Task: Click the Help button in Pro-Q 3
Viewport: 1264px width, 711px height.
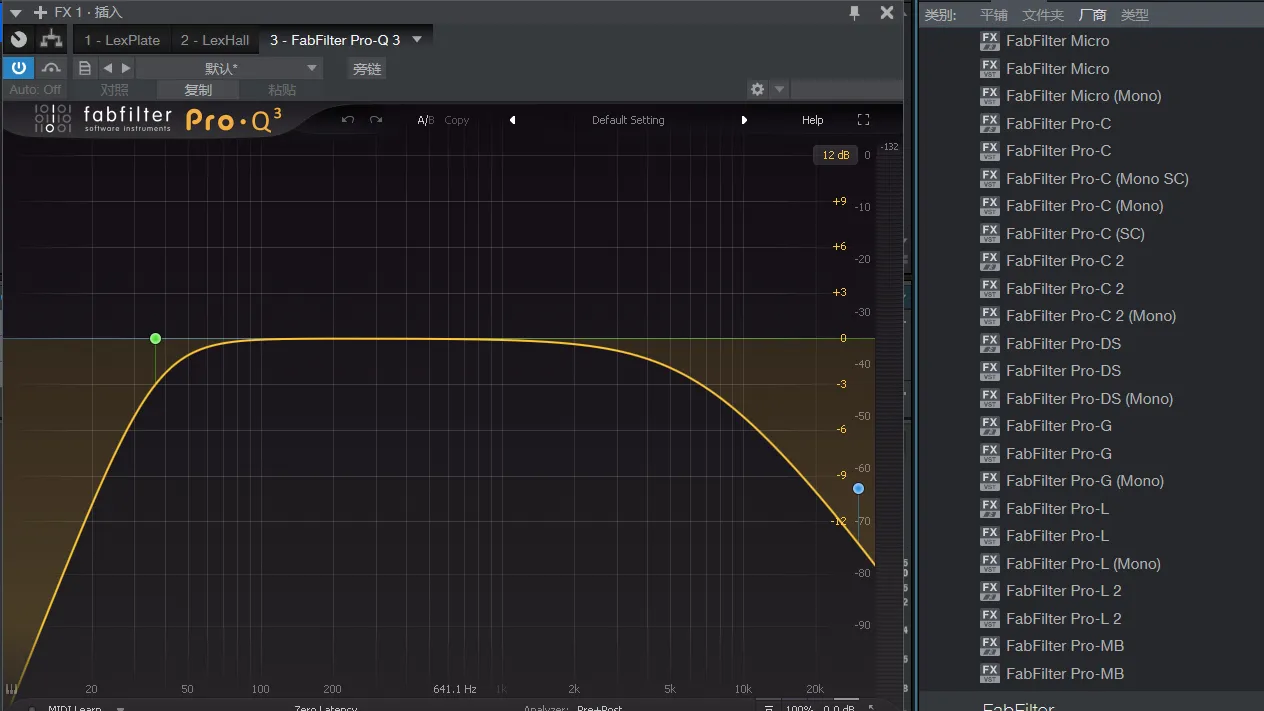Action: 812,120
